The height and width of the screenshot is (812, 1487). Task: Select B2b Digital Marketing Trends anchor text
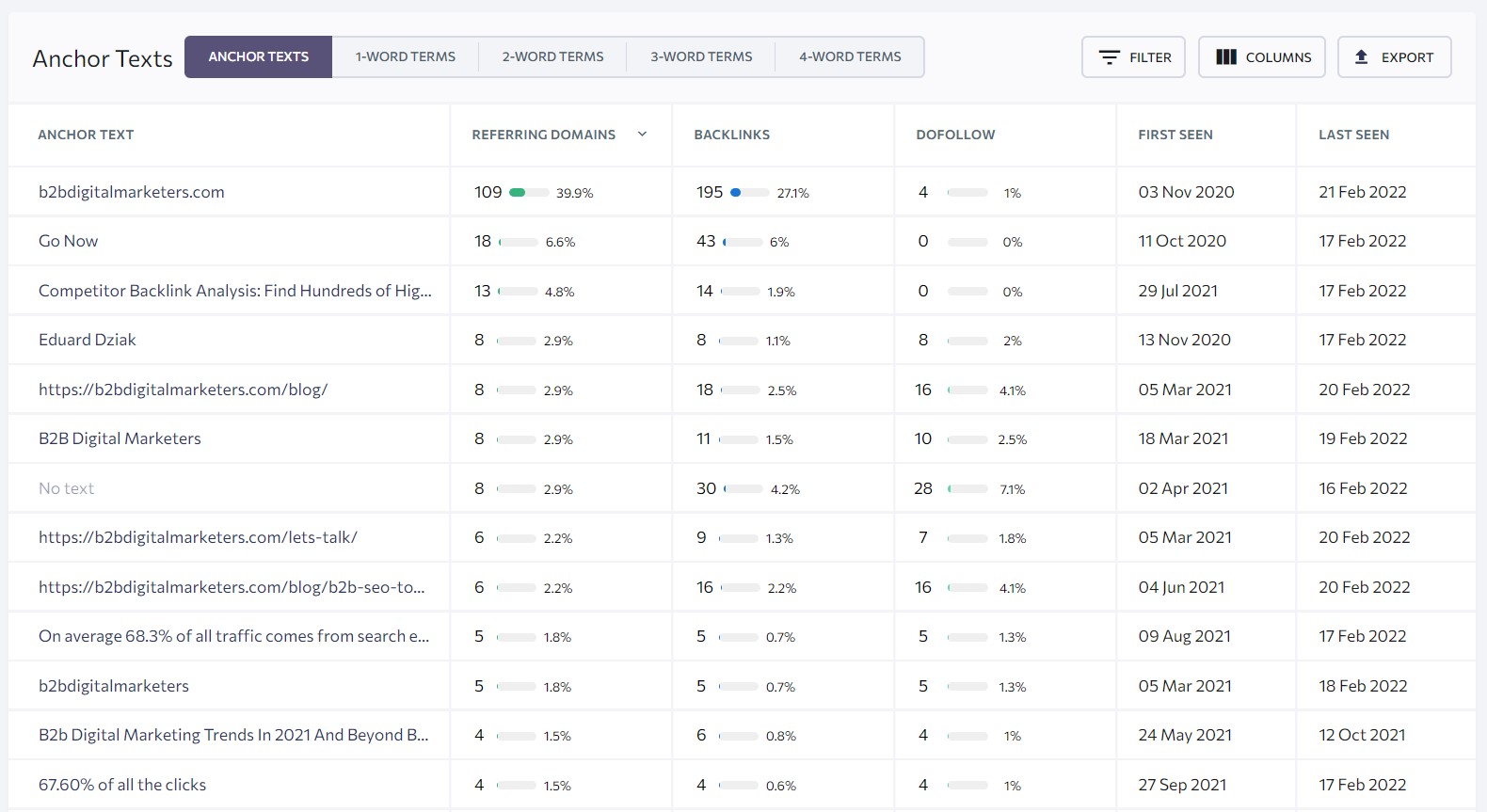point(233,735)
